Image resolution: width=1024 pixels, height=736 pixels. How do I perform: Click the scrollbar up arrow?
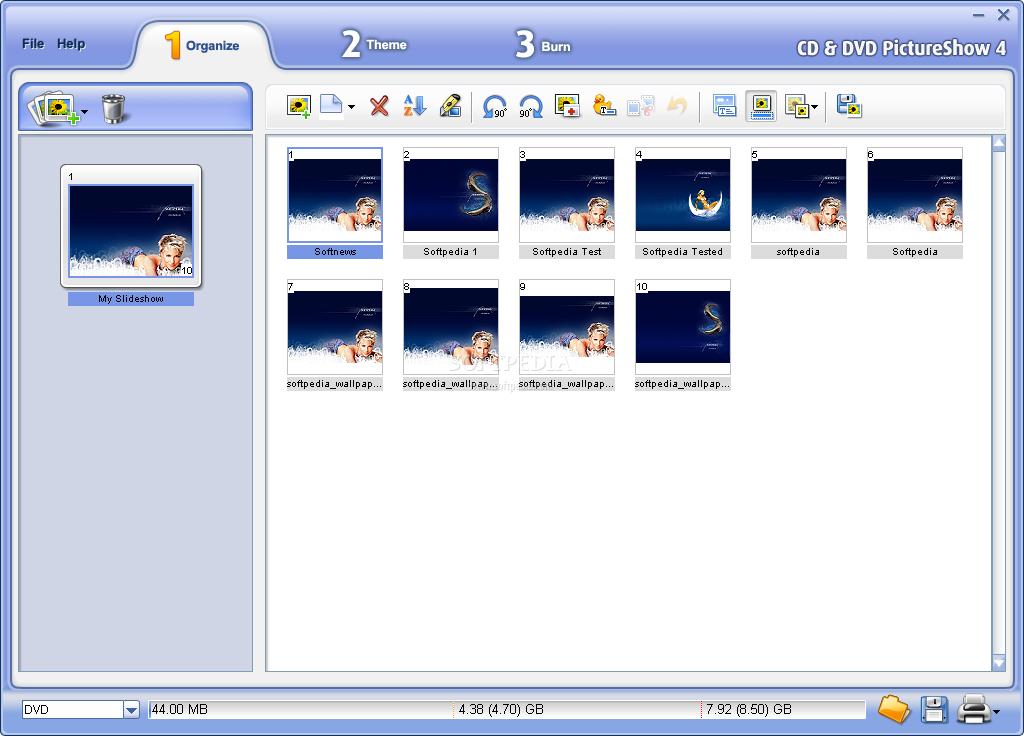coord(999,144)
